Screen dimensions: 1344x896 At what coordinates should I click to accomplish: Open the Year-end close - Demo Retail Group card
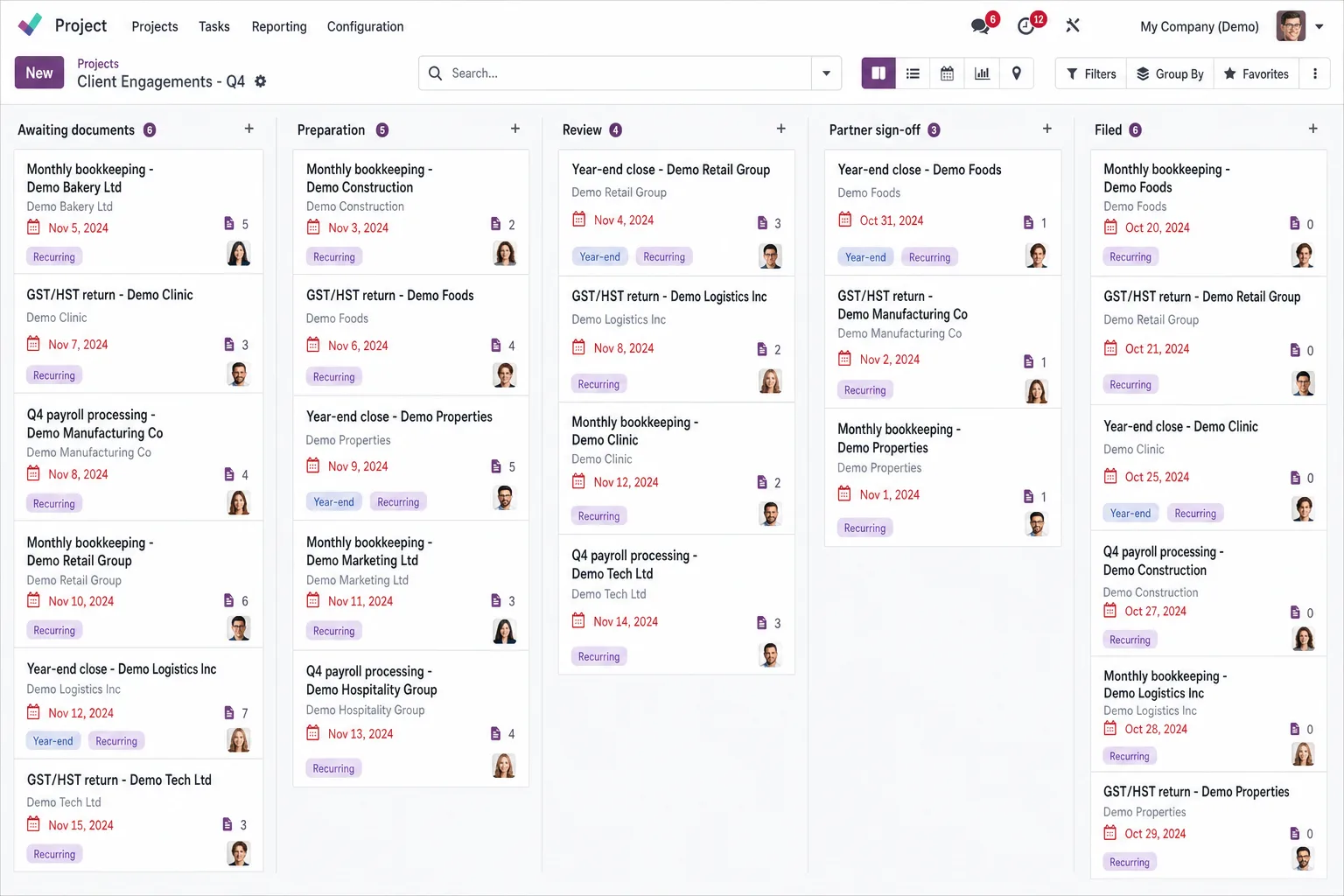[x=676, y=211]
